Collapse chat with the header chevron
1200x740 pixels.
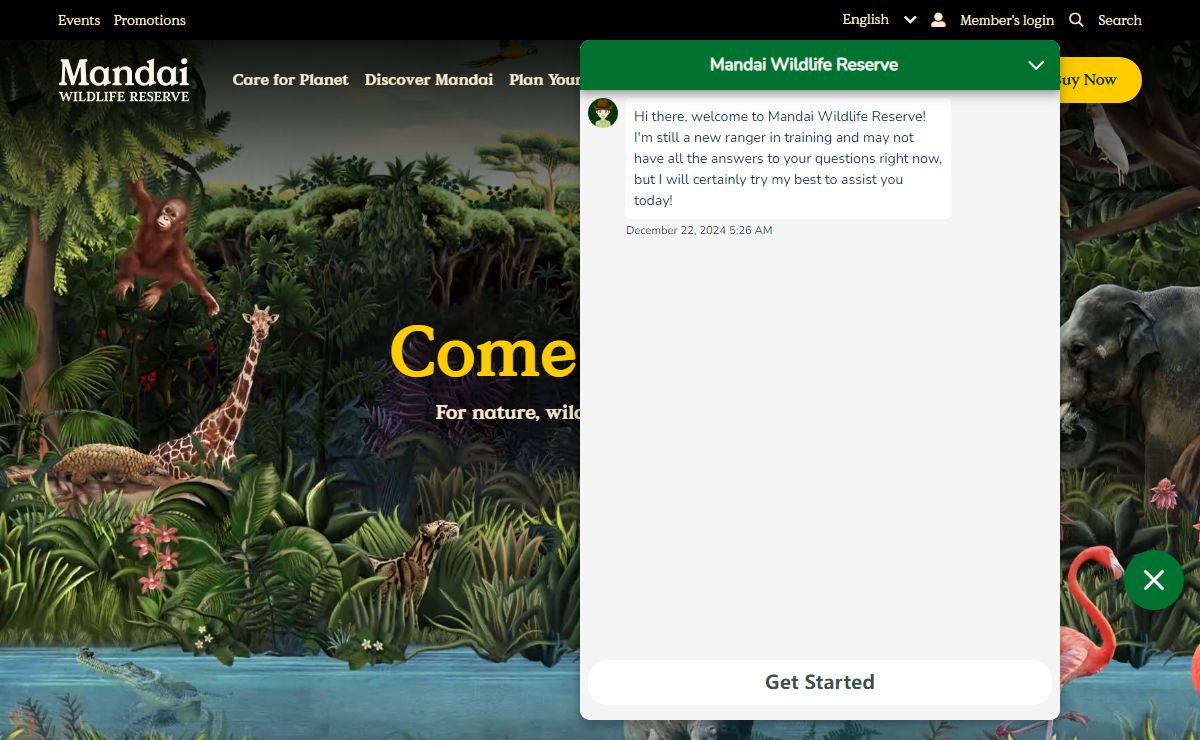[1036, 65]
